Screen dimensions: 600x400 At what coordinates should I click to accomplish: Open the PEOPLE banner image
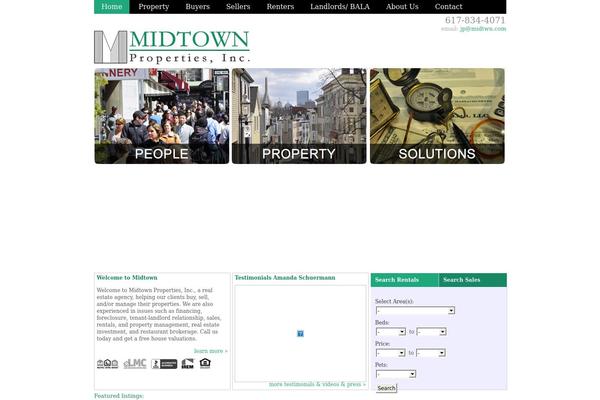point(162,116)
